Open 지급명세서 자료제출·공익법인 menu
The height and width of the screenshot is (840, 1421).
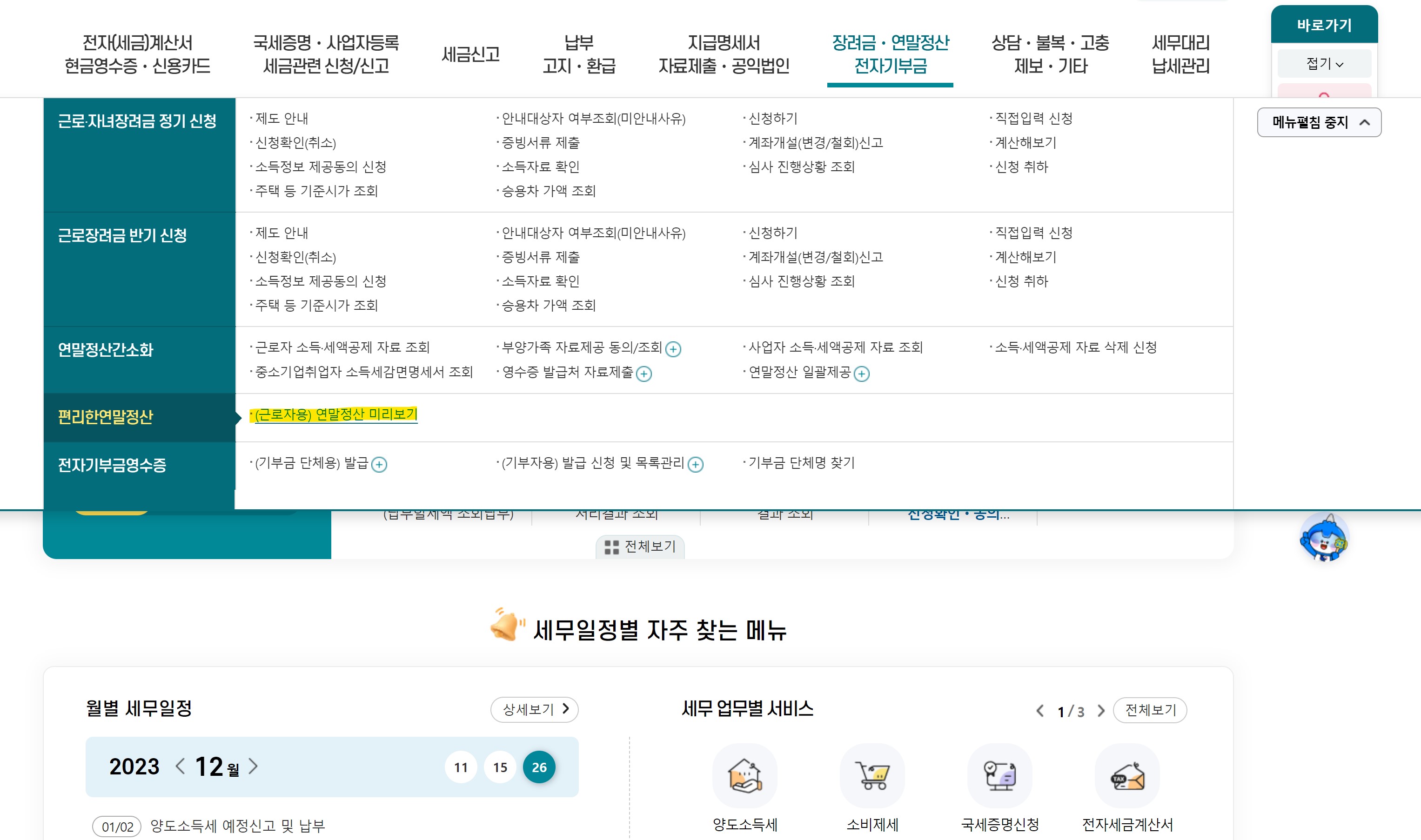[x=724, y=54]
